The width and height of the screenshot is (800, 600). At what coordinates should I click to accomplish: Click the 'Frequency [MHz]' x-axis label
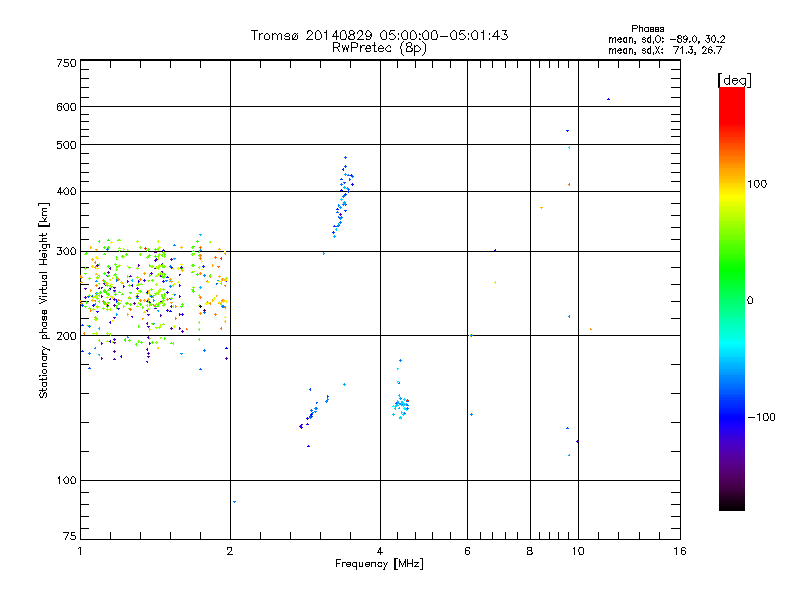pos(379,564)
